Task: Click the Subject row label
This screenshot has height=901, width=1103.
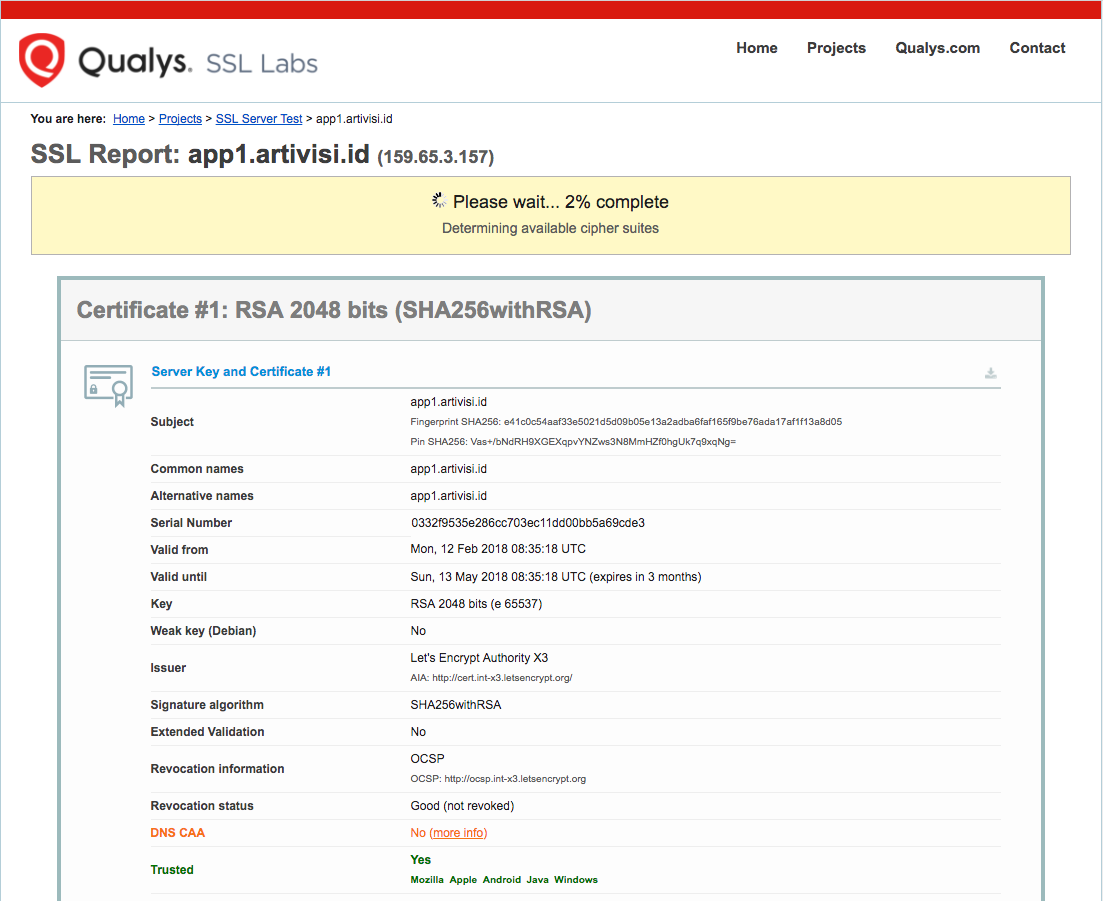Action: point(172,422)
